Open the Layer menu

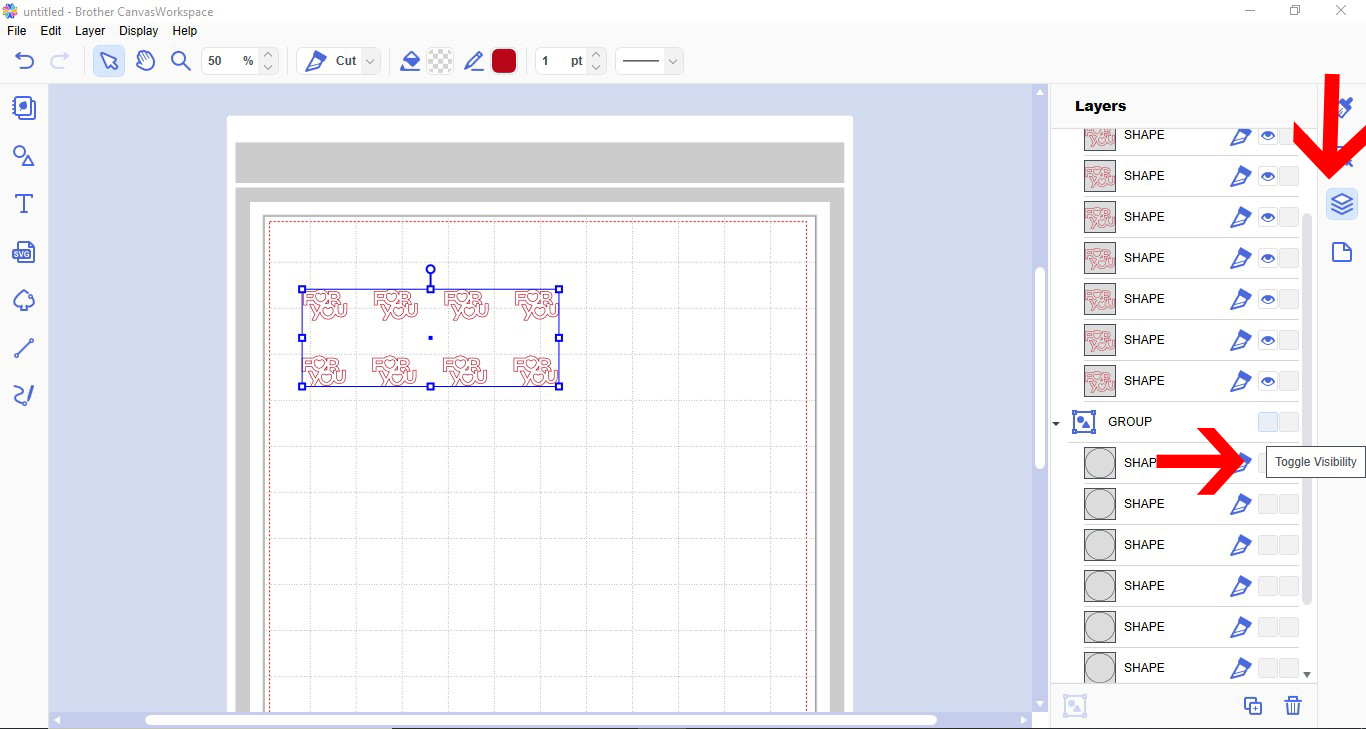coord(90,31)
